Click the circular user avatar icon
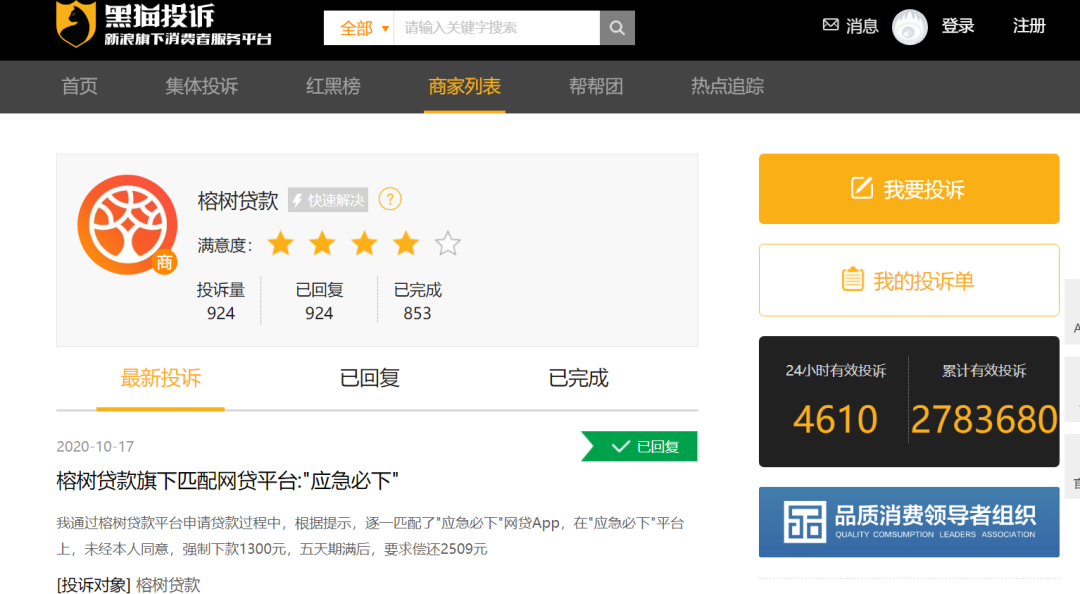This screenshot has height=594, width=1080. [x=909, y=27]
